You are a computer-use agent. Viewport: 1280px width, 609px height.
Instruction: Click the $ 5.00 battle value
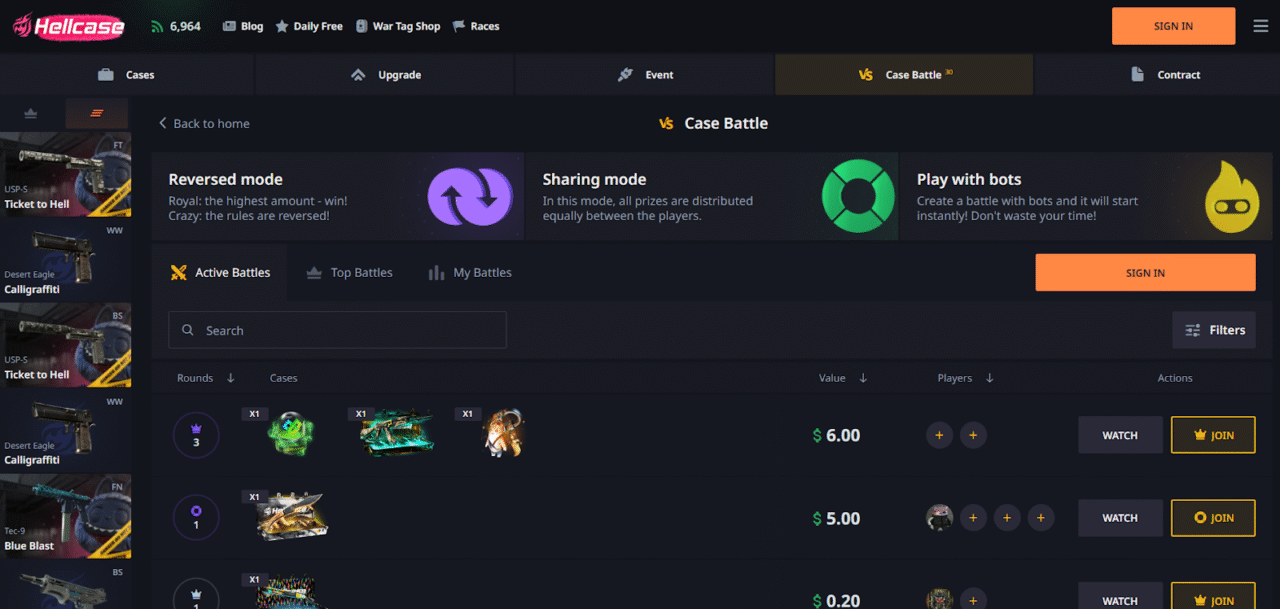coord(836,518)
